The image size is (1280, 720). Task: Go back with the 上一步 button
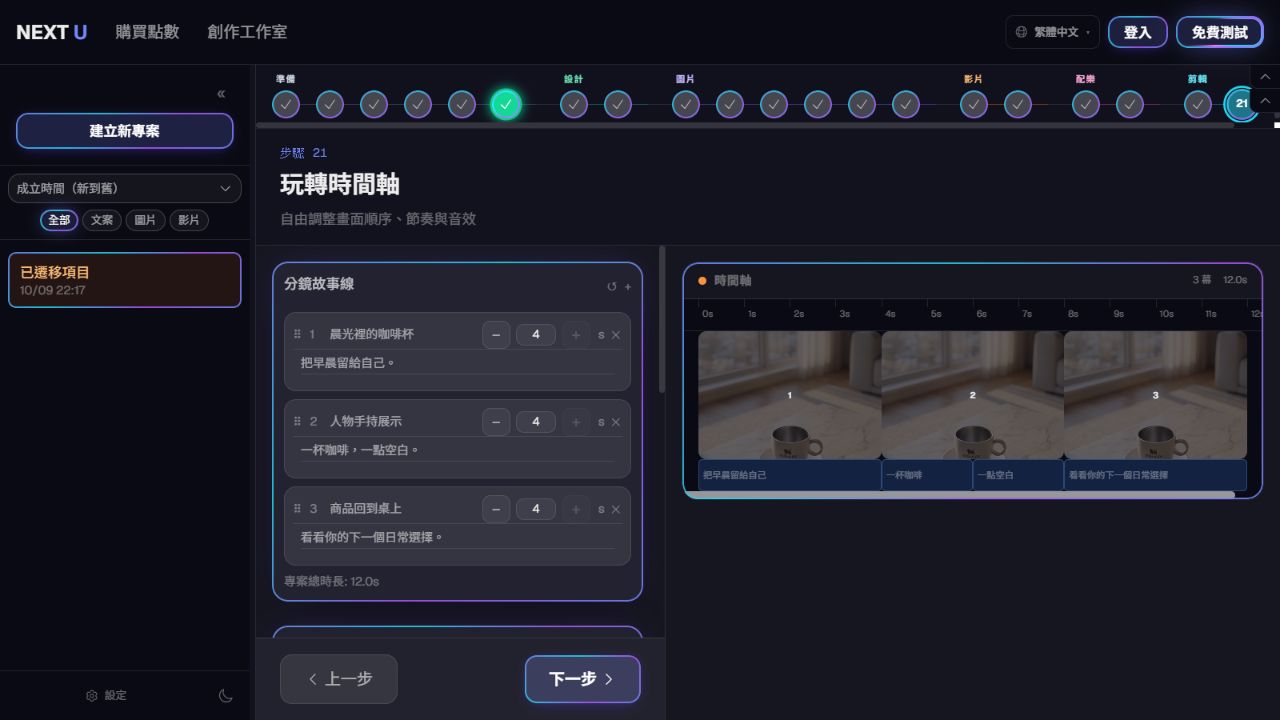[339, 679]
